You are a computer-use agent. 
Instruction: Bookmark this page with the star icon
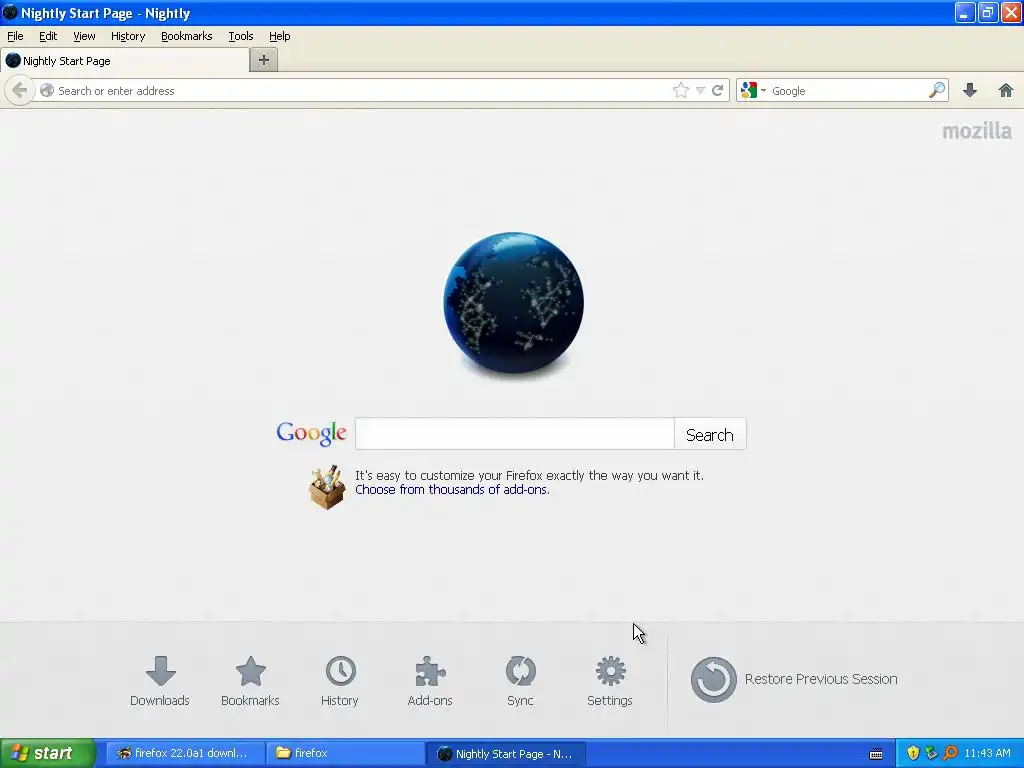pyautogui.click(x=680, y=90)
